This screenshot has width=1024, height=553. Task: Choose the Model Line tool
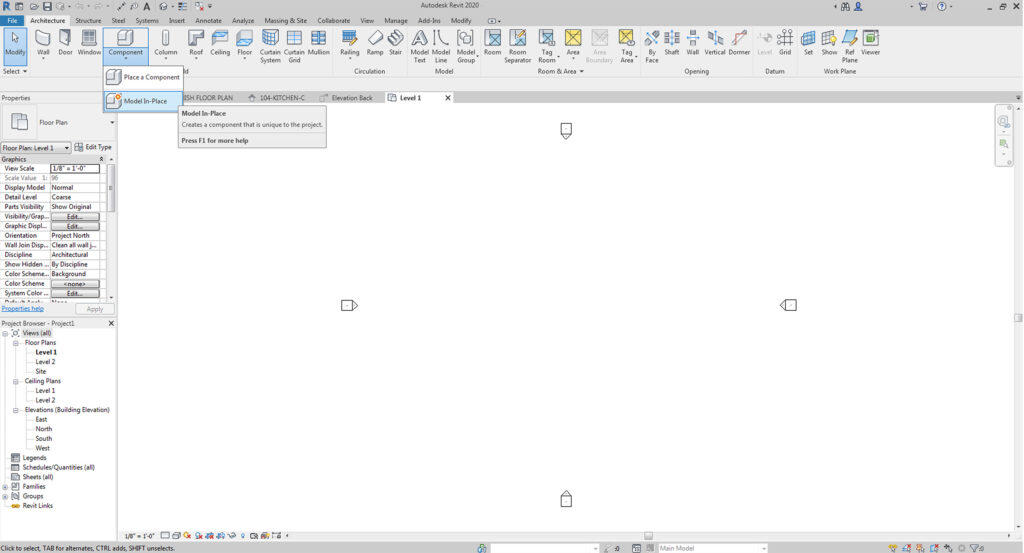coord(441,46)
